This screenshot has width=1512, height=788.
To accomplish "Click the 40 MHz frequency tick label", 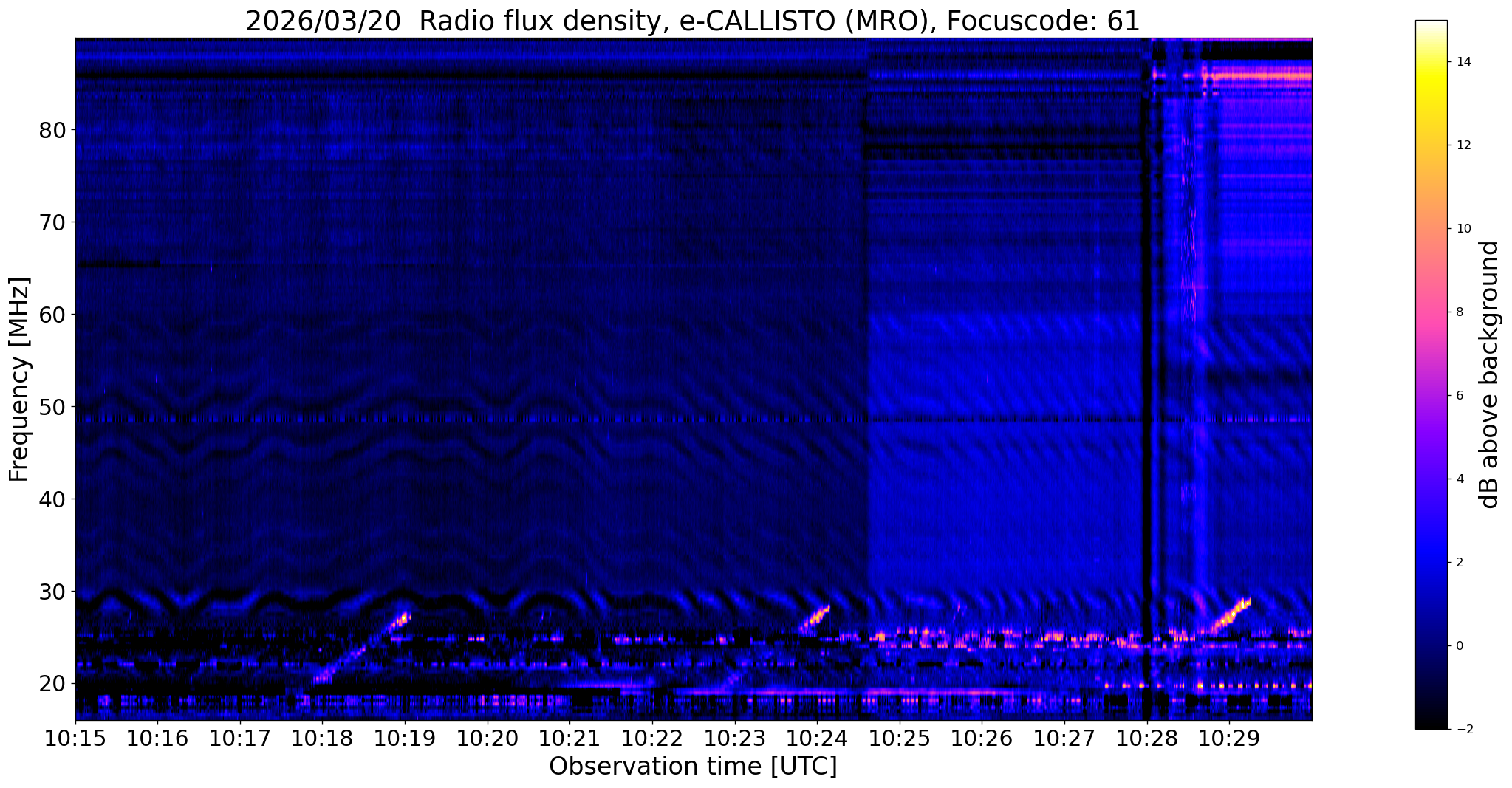I will pos(52,499).
